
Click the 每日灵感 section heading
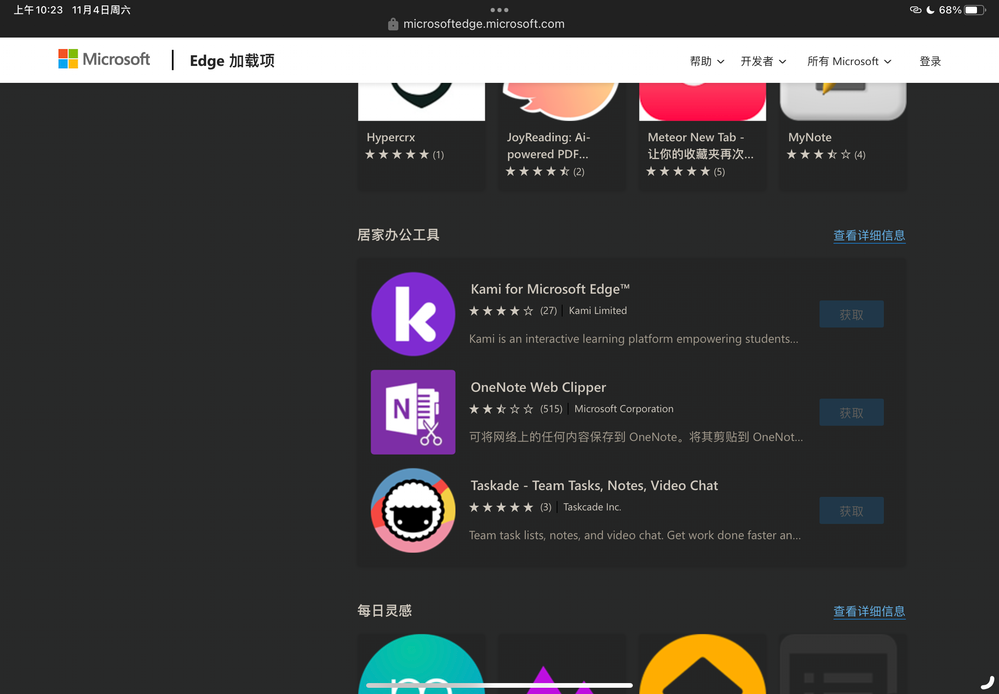[x=384, y=611]
